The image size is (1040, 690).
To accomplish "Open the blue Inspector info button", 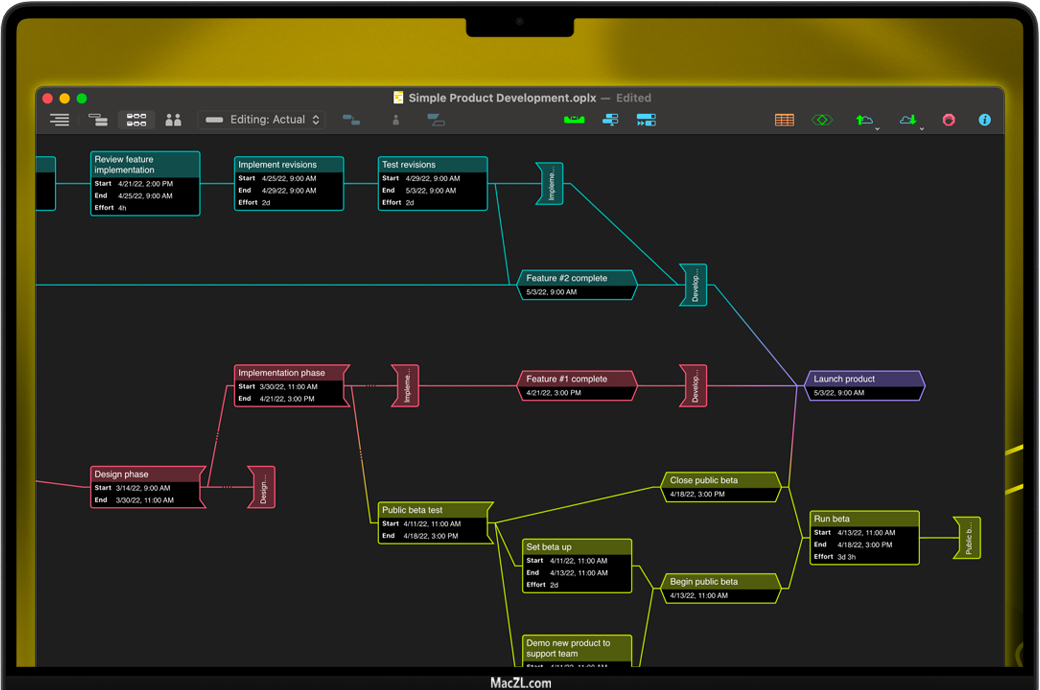I will pos(984,120).
